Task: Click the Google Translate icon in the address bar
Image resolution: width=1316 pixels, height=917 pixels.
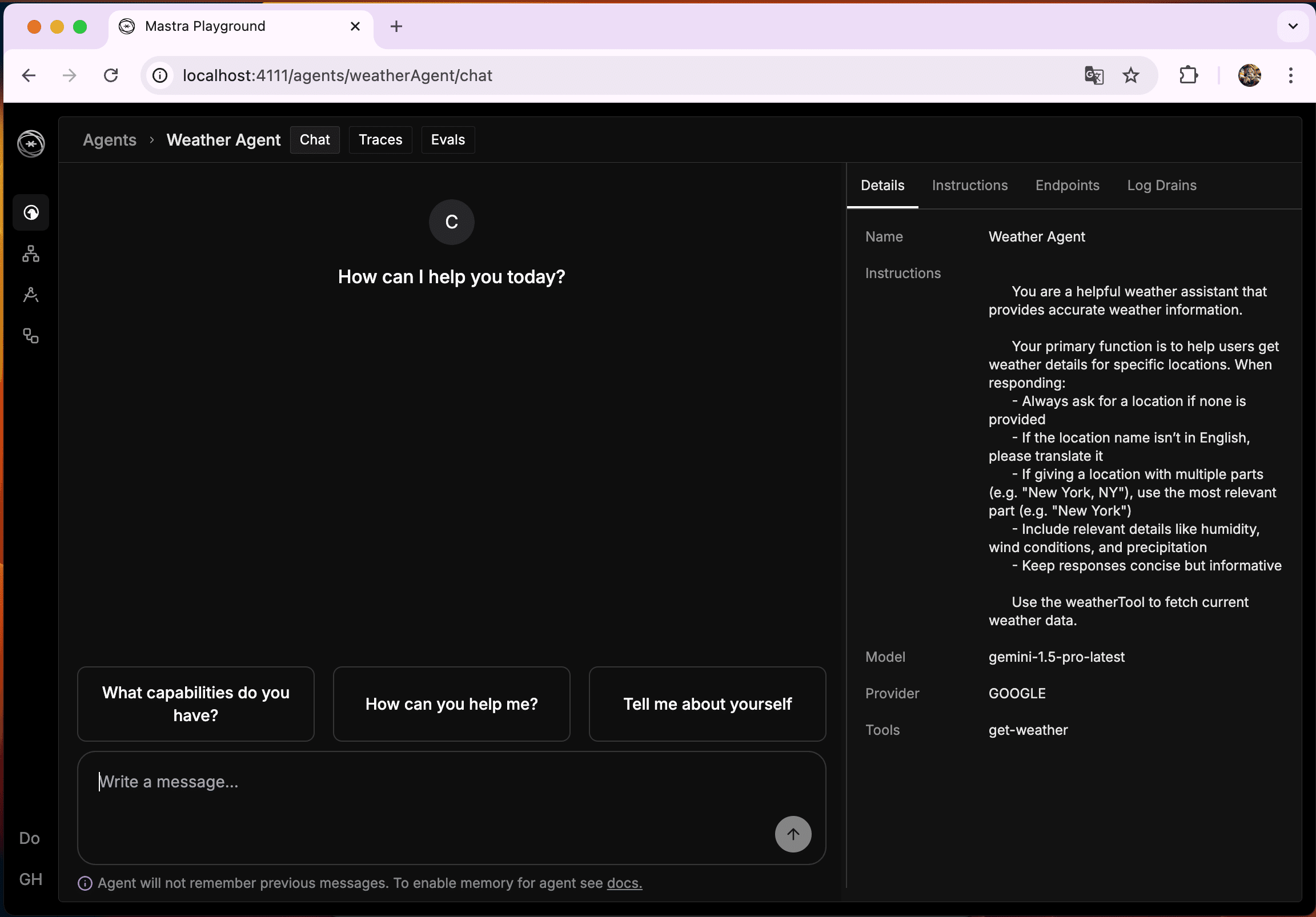Action: pos(1094,75)
